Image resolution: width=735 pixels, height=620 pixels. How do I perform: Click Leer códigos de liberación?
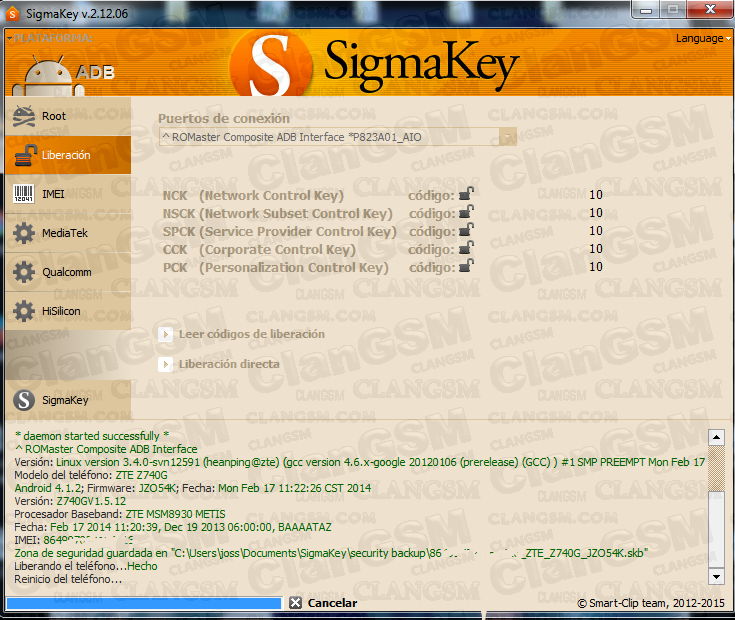(252, 334)
